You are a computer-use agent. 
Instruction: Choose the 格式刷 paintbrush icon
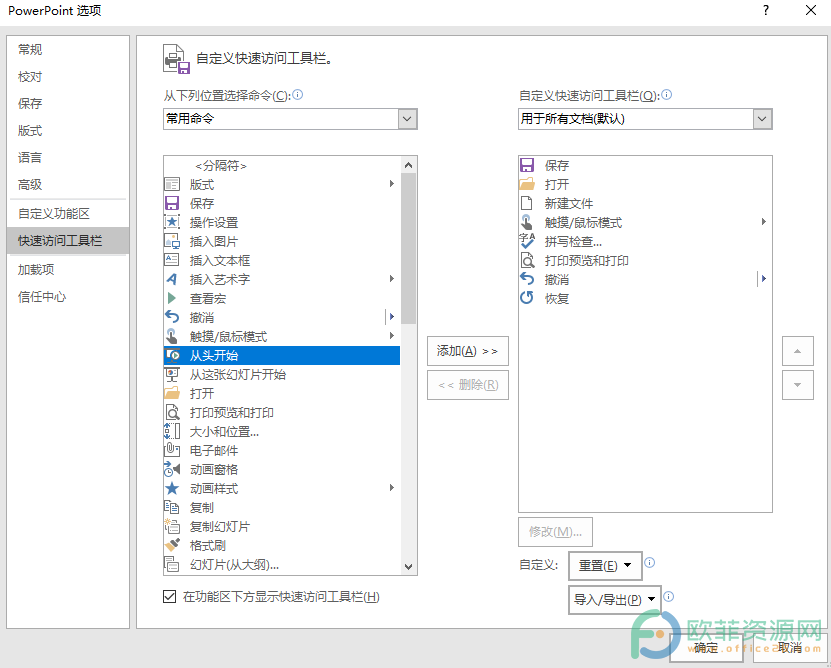pos(172,545)
